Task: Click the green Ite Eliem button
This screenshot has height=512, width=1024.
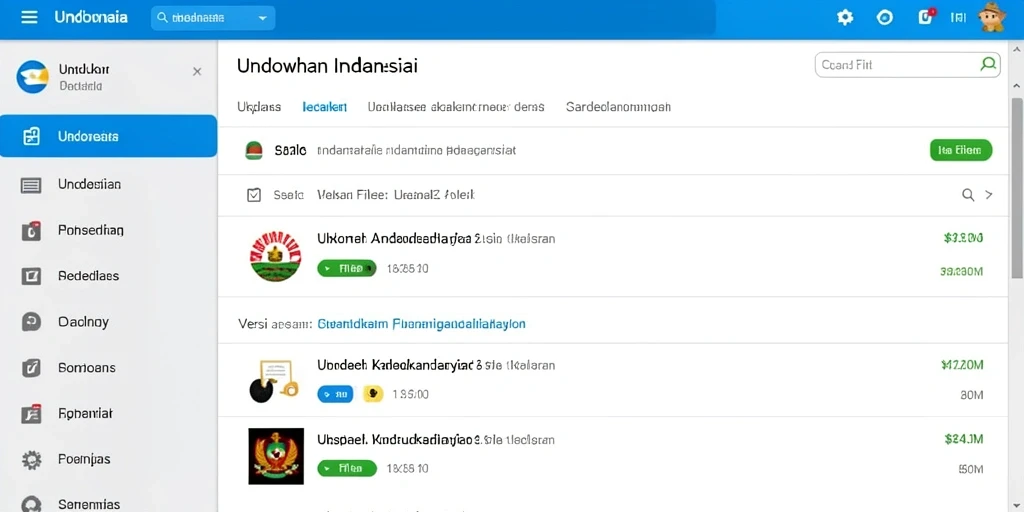Action: coord(960,150)
